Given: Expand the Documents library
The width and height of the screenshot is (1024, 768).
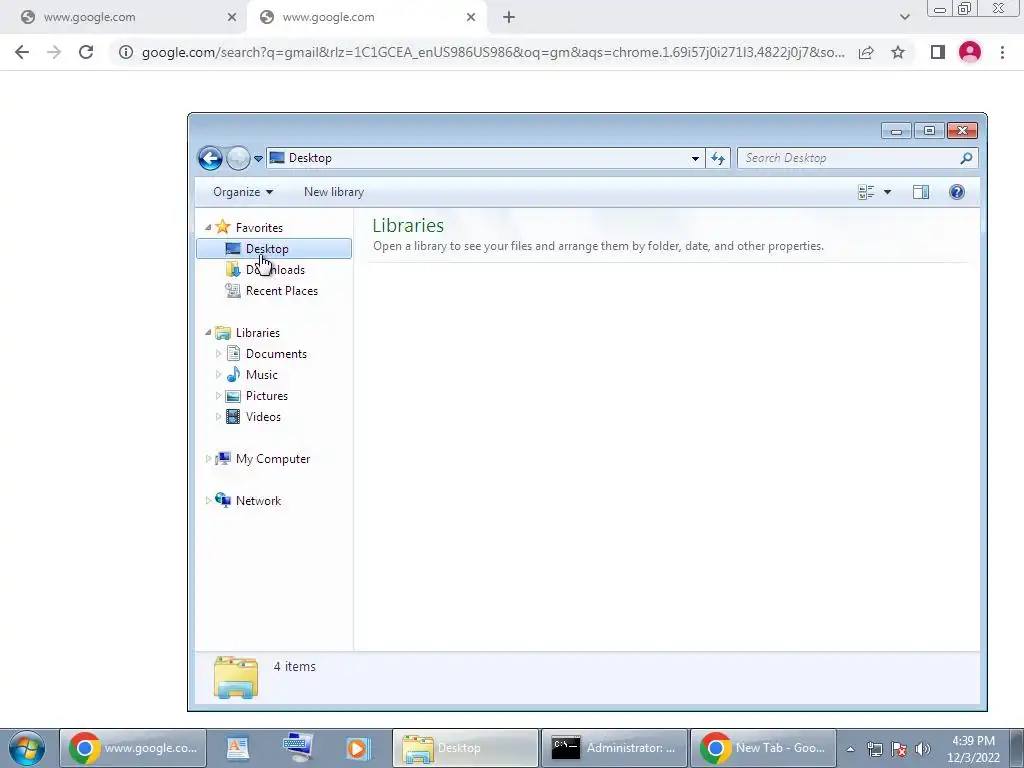Looking at the screenshot, I should [218, 354].
